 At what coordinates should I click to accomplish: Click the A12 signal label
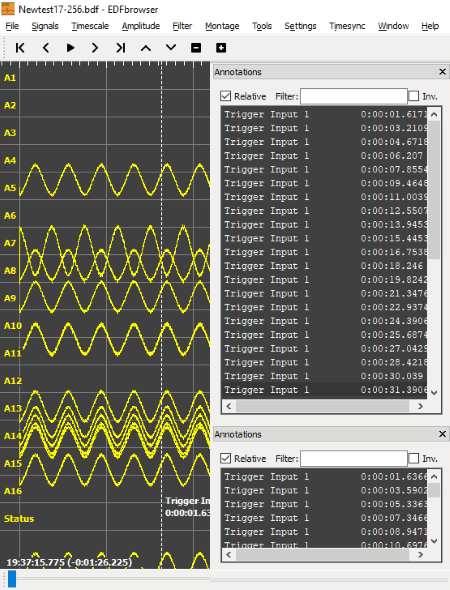(x=13, y=381)
